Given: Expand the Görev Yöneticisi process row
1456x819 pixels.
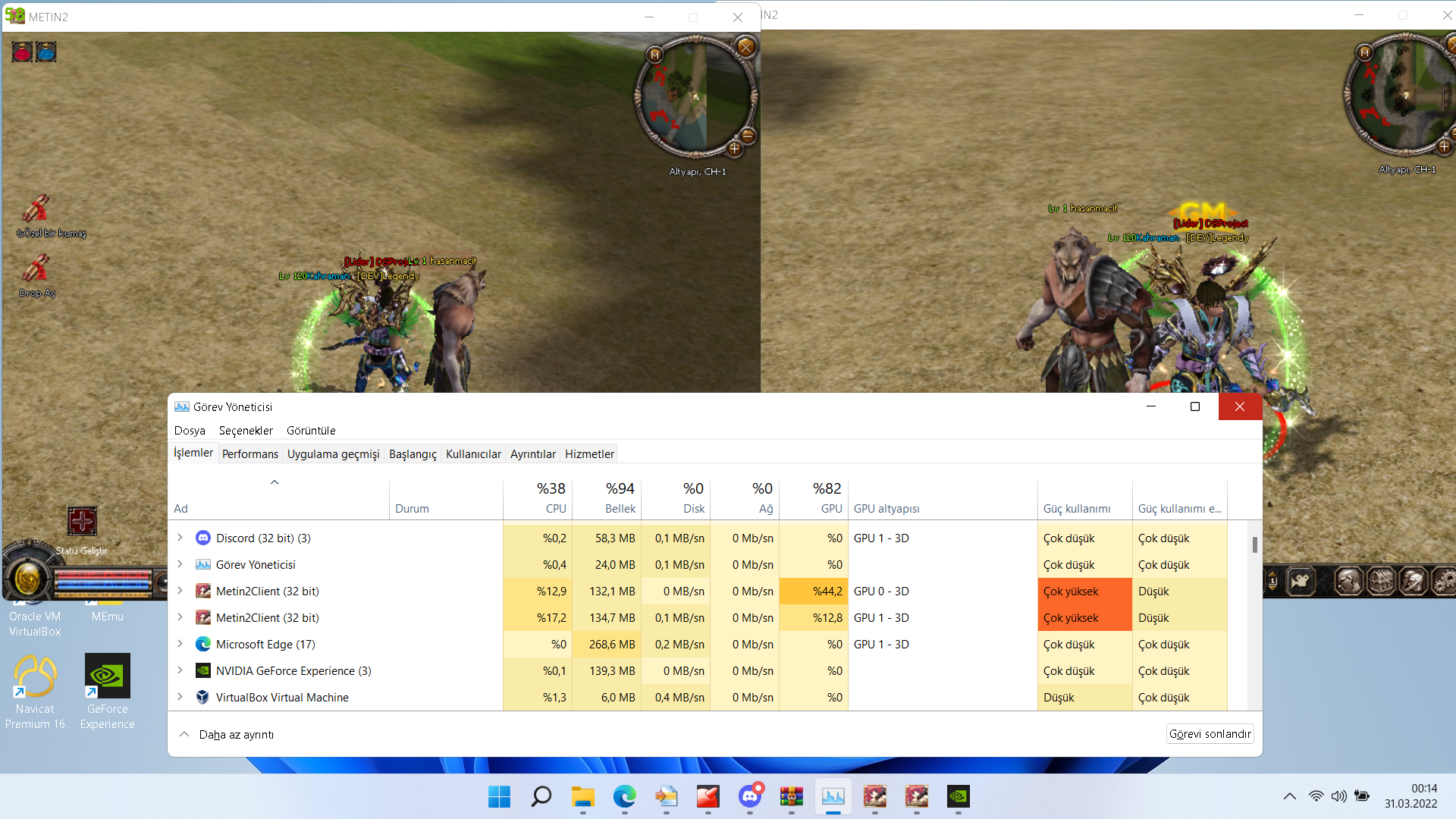Looking at the screenshot, I should [x=180, y=564].
